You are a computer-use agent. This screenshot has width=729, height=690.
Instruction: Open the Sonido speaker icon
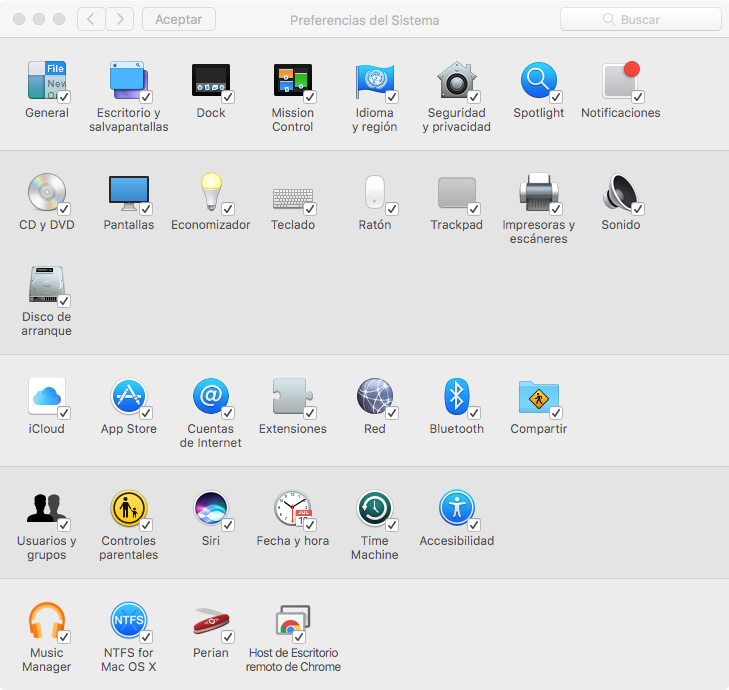pyautogui.click(x=620, y=192)
